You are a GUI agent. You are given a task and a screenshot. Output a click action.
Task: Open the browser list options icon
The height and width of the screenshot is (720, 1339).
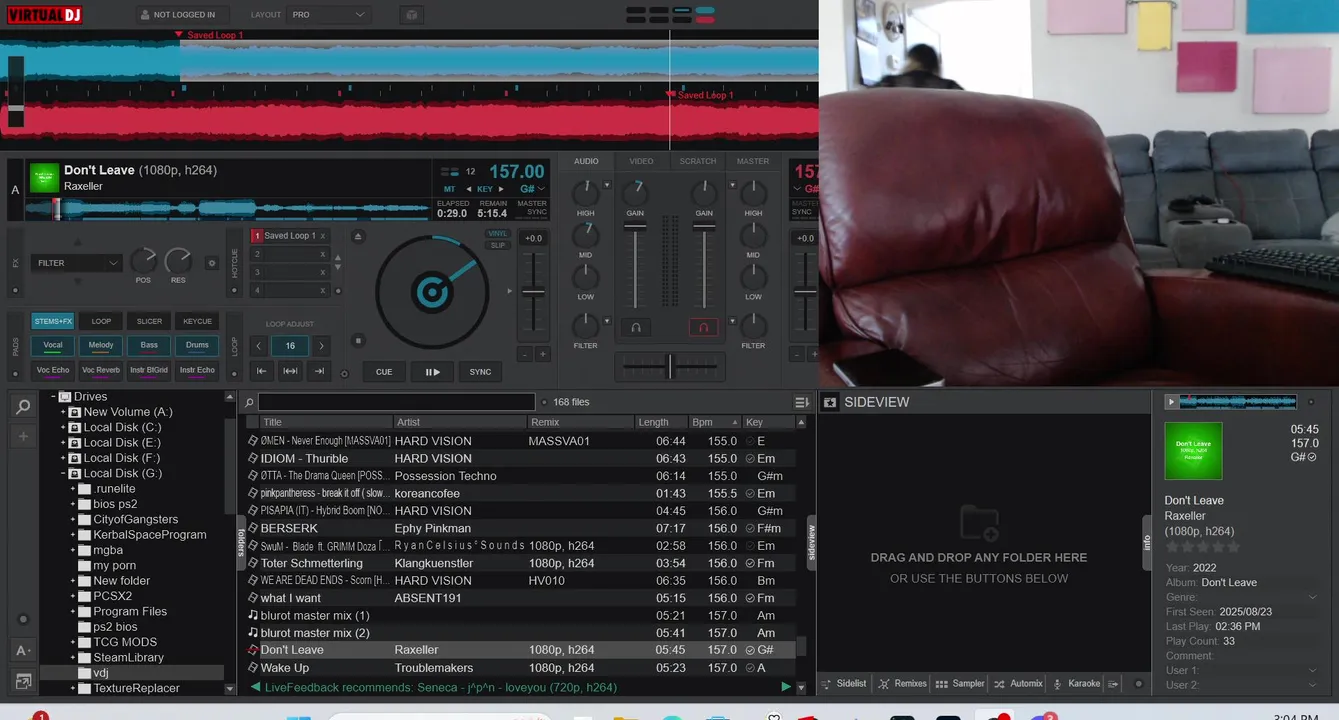point(801,402)
